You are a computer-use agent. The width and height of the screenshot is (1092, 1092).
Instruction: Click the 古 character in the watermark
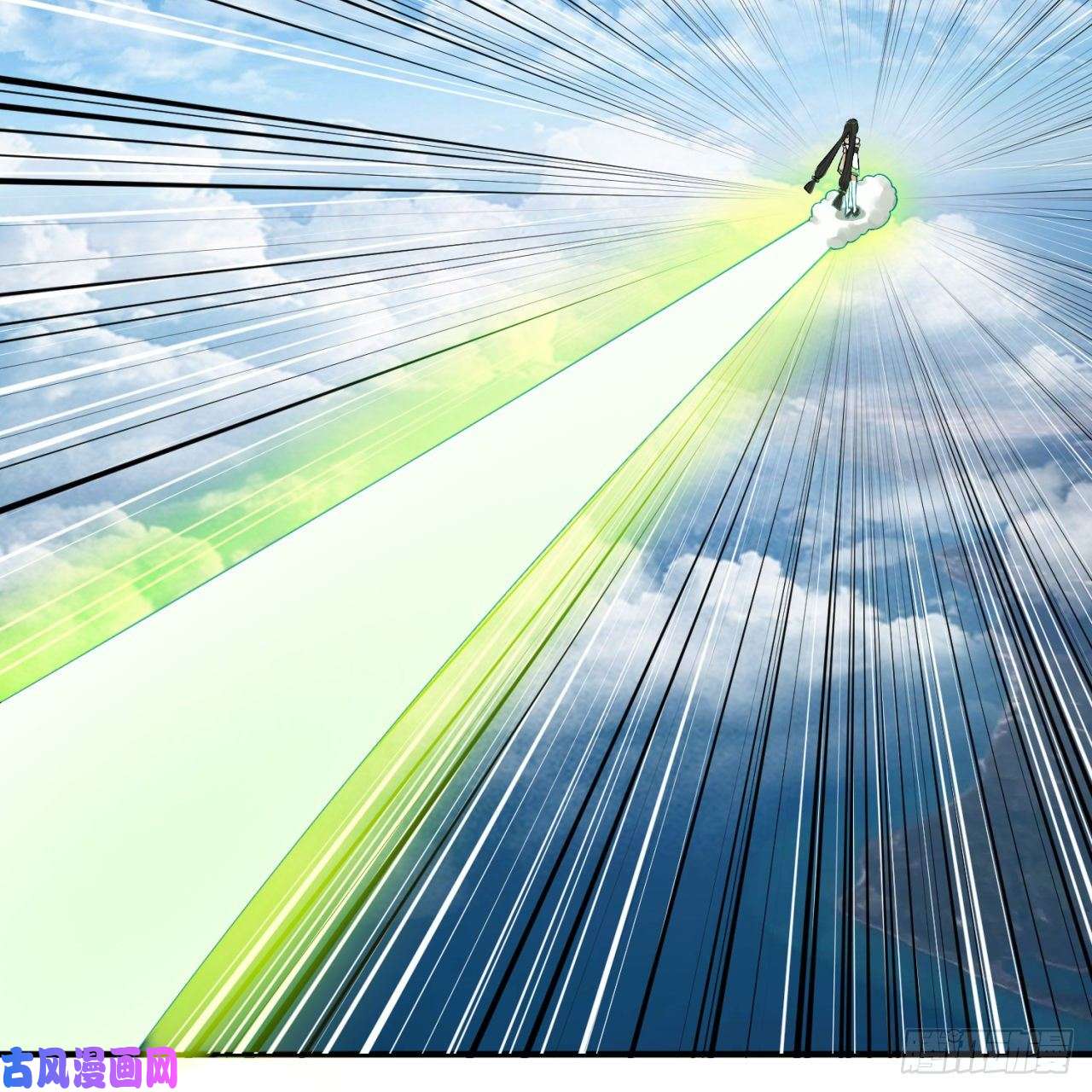17,1068
